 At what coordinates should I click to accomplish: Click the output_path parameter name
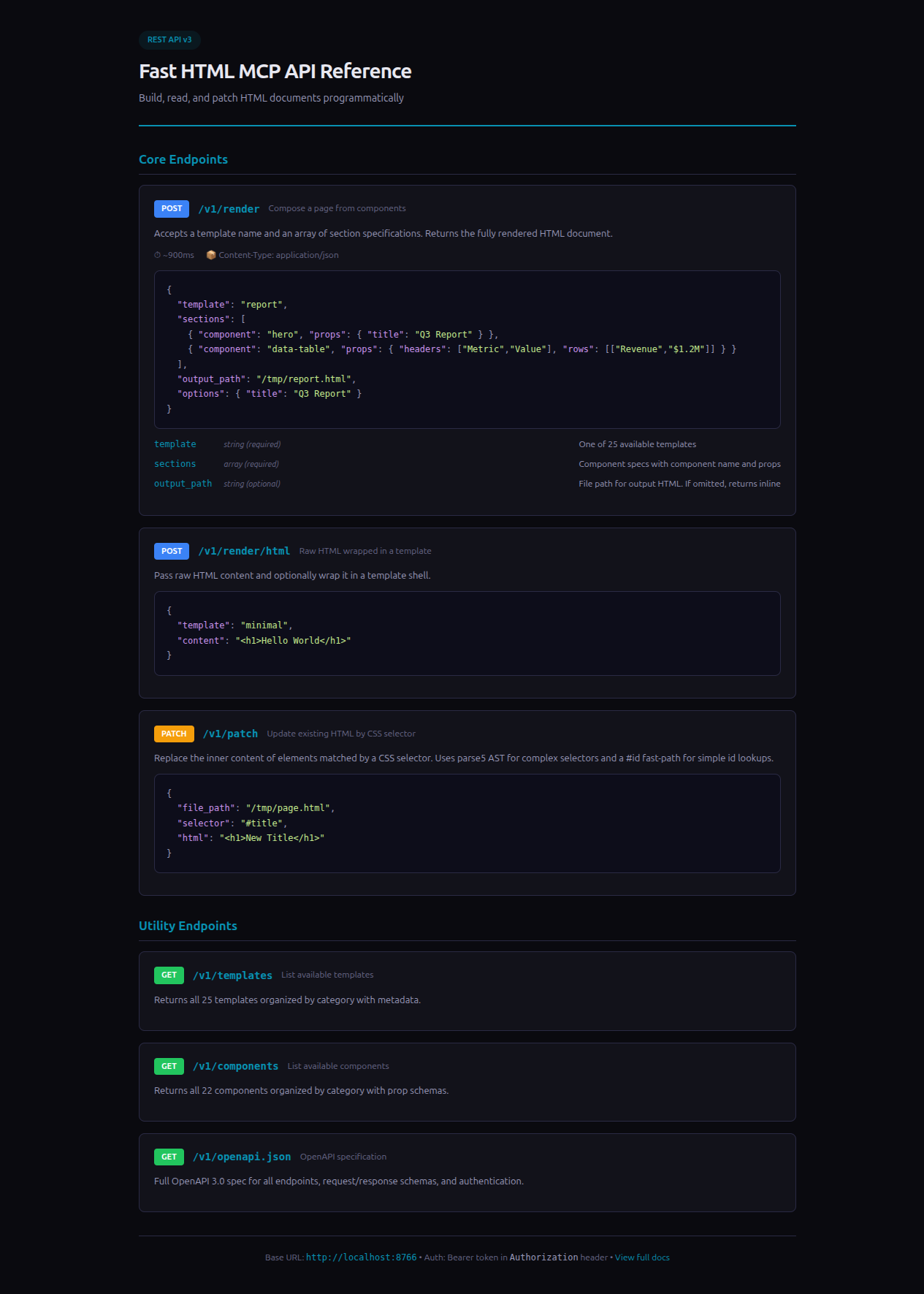(183, 484)
